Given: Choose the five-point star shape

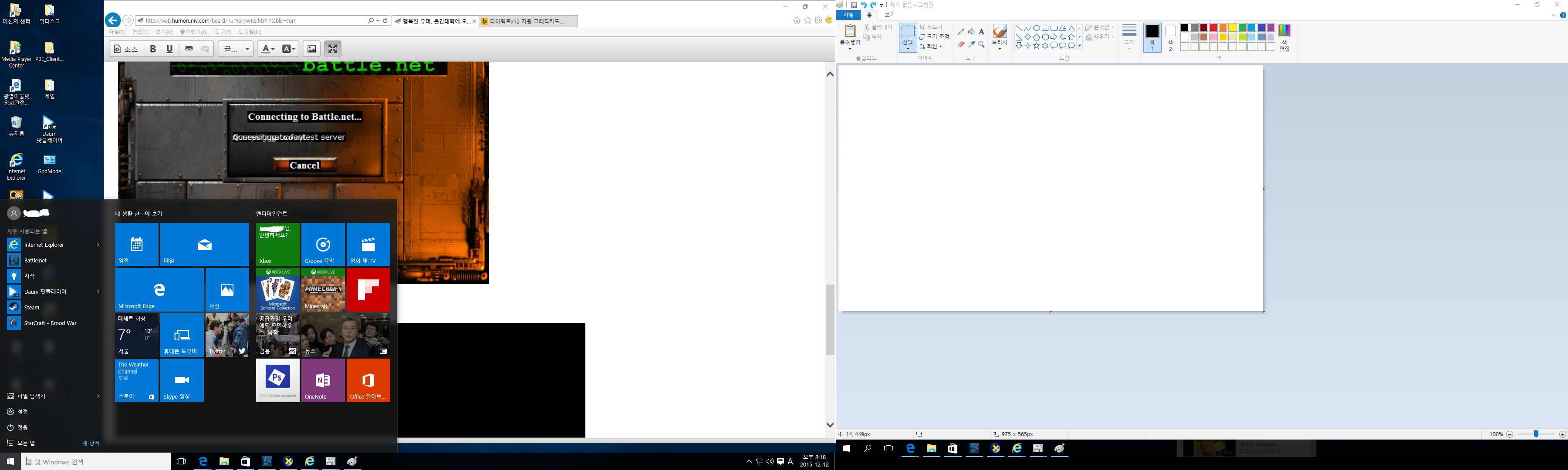Looking at the screenshot, I should (x=1037, y=46).
